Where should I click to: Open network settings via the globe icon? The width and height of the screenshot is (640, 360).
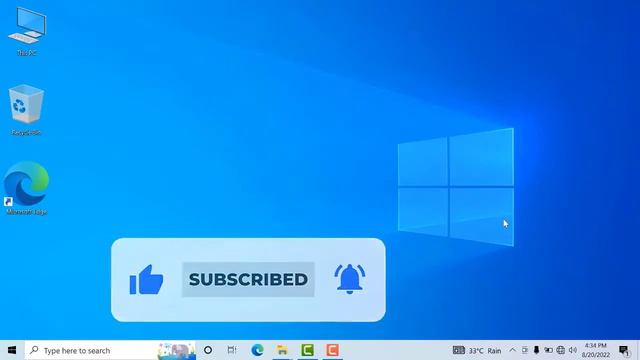click(x=561, y=350)
